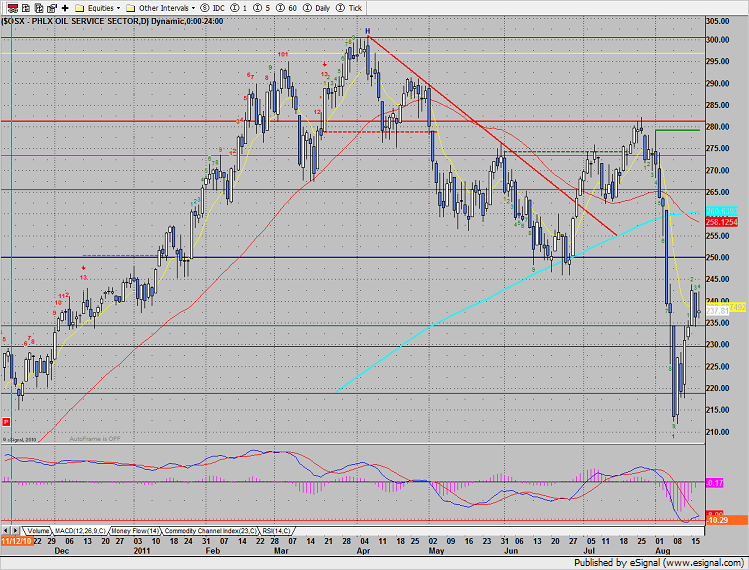749x570 pixels.
Task: Click the Published by eSignal (www.esignal.com) text
Action: (659, 562)
